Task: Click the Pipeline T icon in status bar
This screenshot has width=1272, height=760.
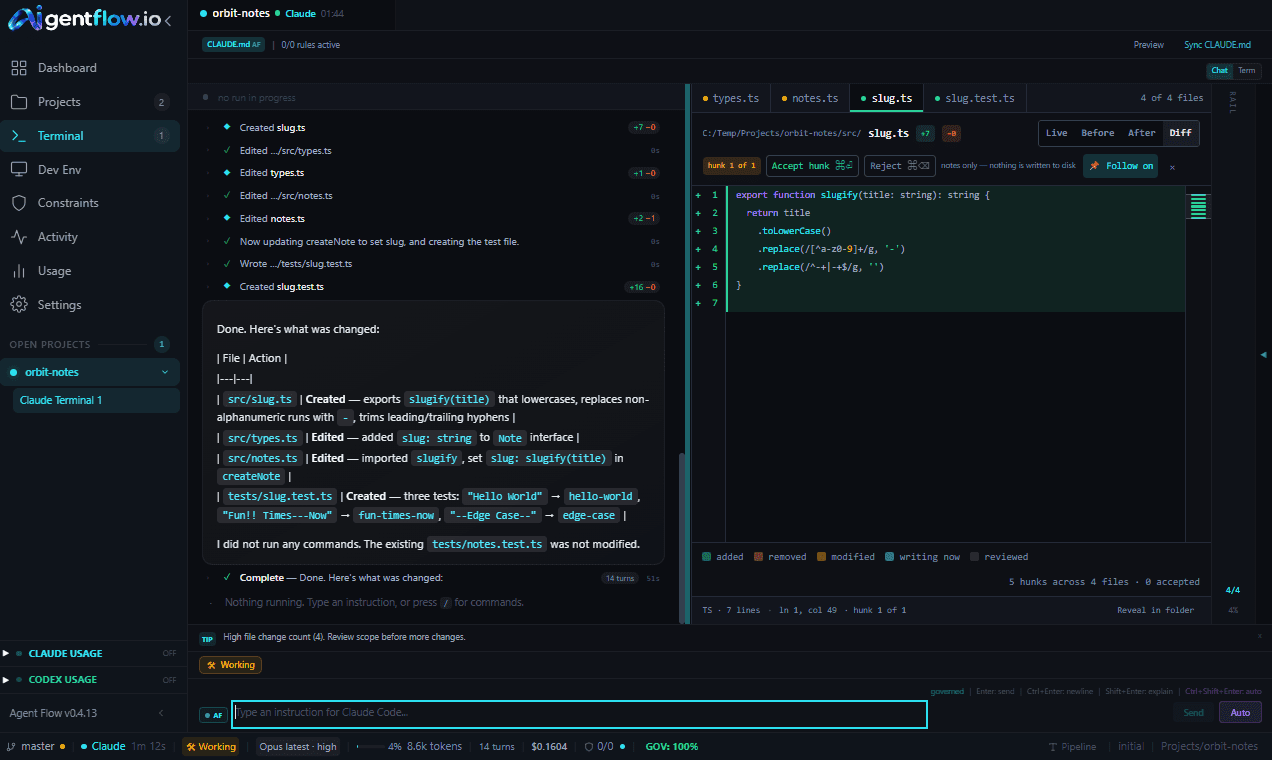Action: 1053,747
